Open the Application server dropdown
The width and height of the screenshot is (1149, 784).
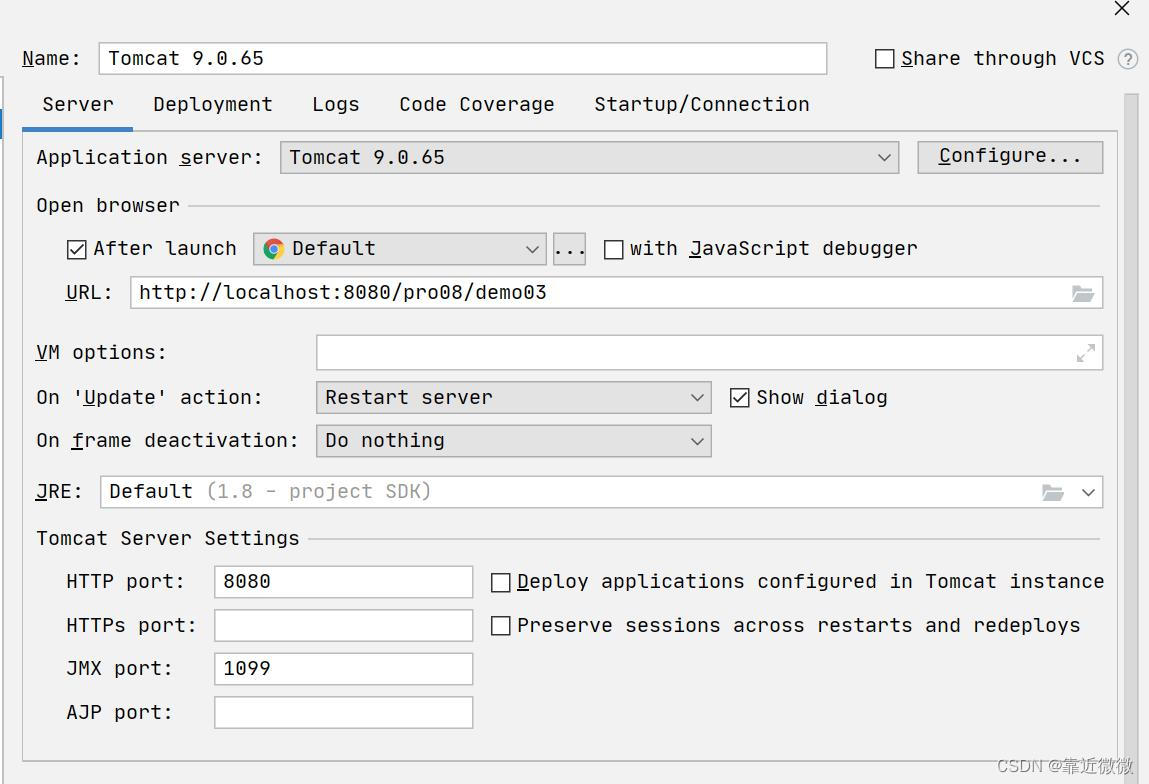point(590,158)
